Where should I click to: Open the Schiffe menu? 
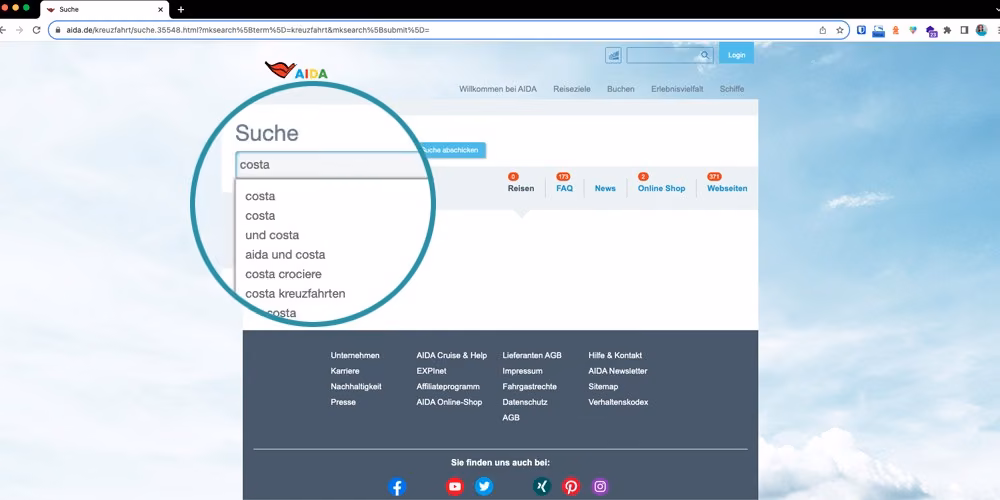point(732,89)
